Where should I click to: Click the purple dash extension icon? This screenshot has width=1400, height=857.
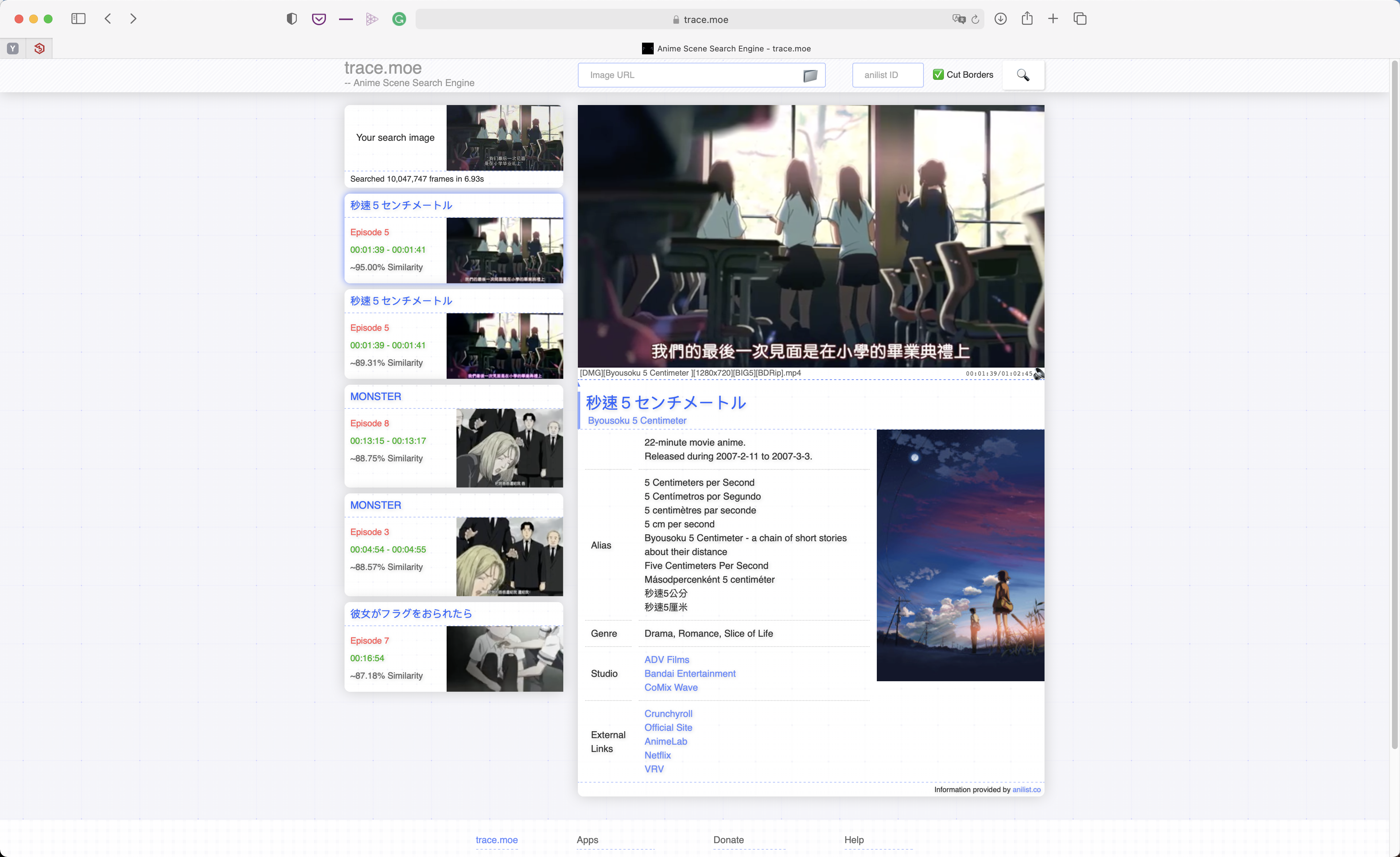point(346,19)
